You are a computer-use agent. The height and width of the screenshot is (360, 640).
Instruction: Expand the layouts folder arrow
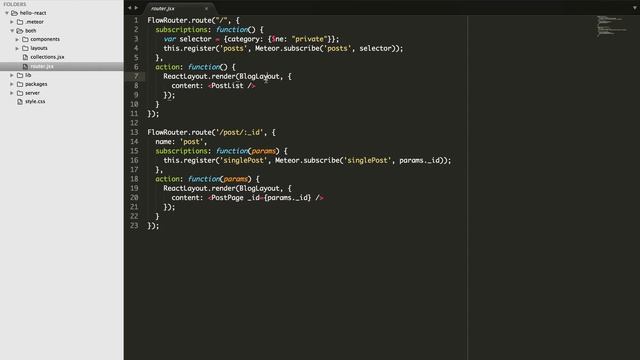pos(17,49)
